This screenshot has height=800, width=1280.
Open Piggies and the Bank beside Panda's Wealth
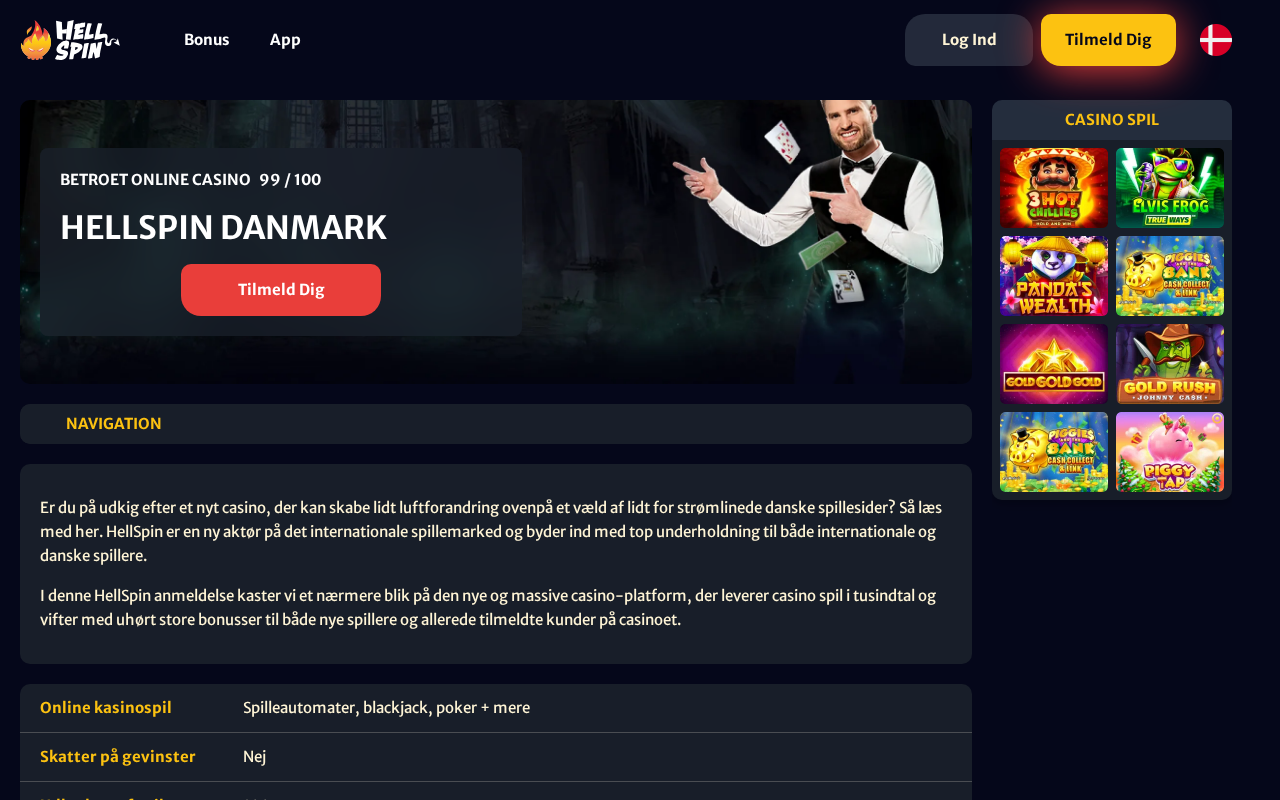1170,276
